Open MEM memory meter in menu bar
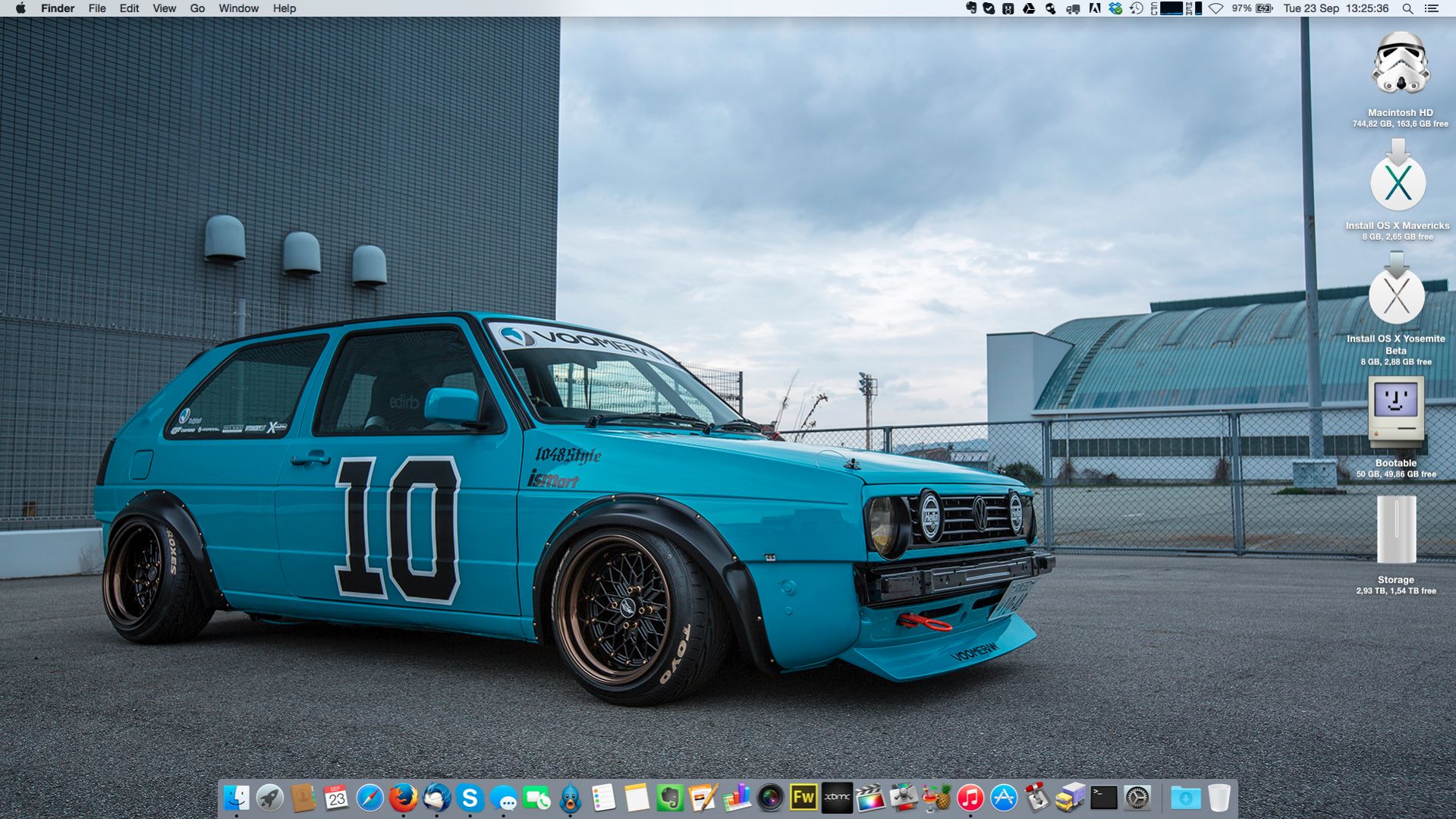This screenshot has height=819, width=1456. (1194, 8)
